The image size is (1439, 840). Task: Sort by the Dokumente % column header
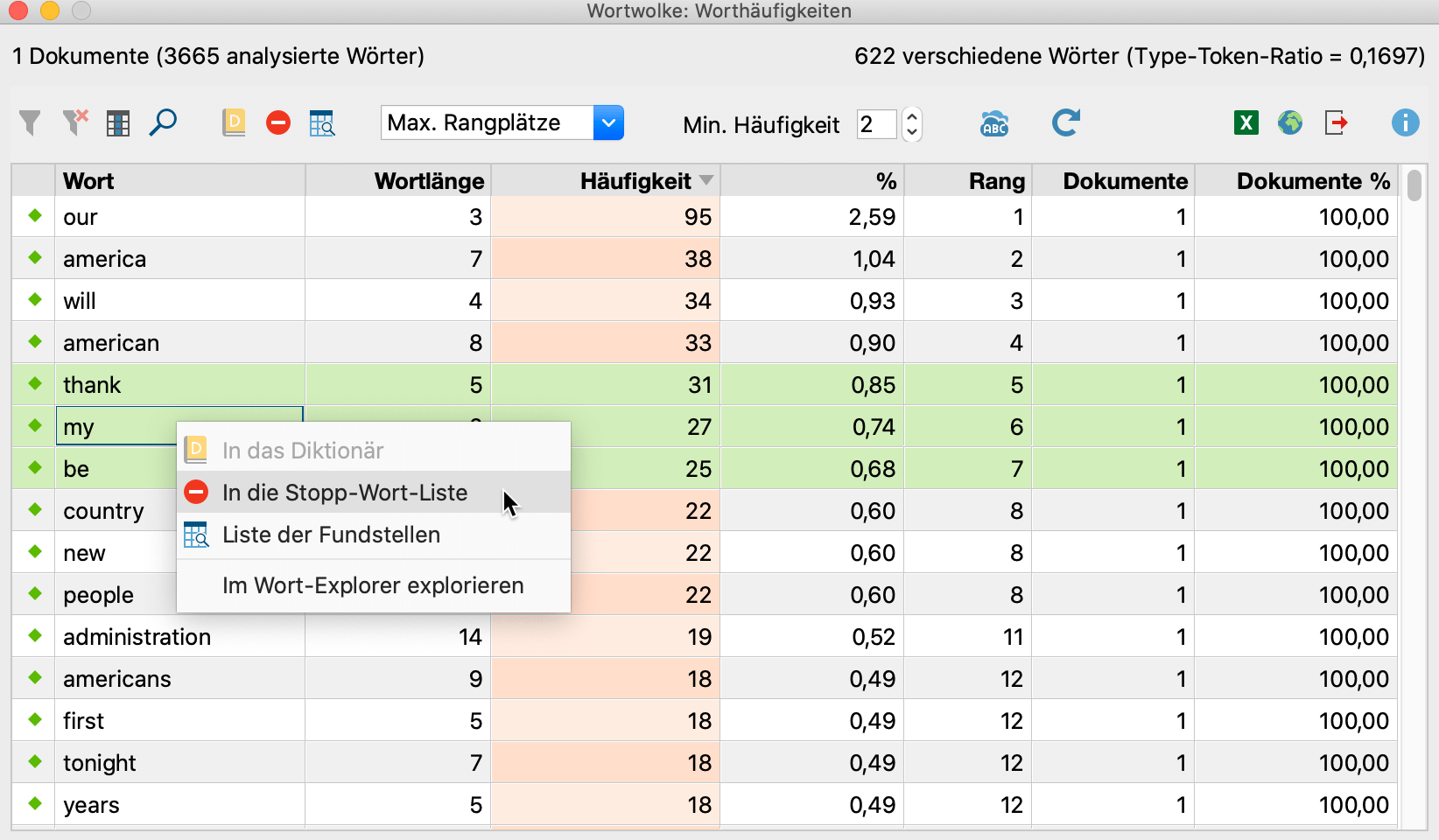(x=1296, y=181)
